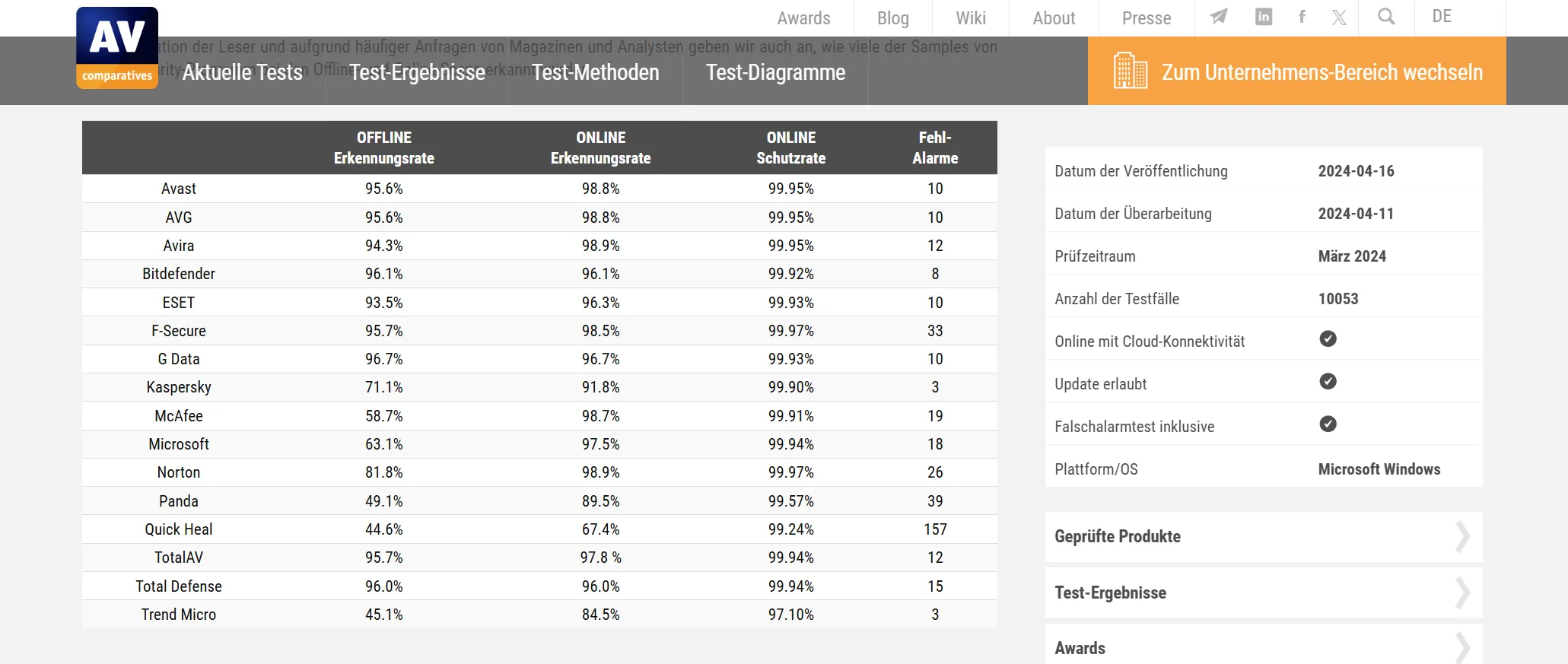
Task: Open the Wiki menu item
Action: (x=970, y=17)
